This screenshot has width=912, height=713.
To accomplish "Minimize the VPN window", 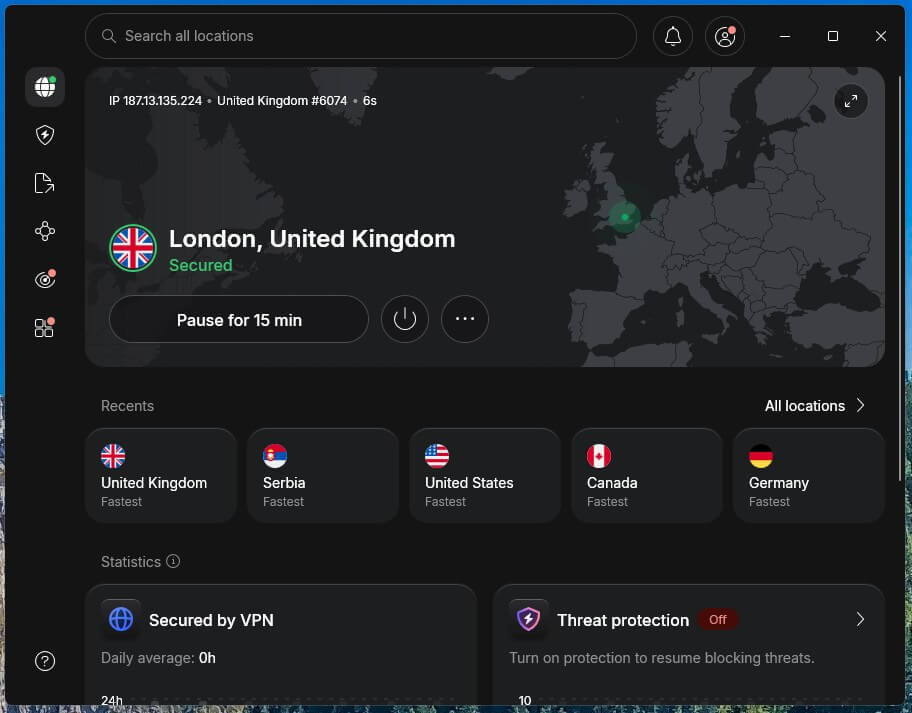I will click(x=785, y=36).
